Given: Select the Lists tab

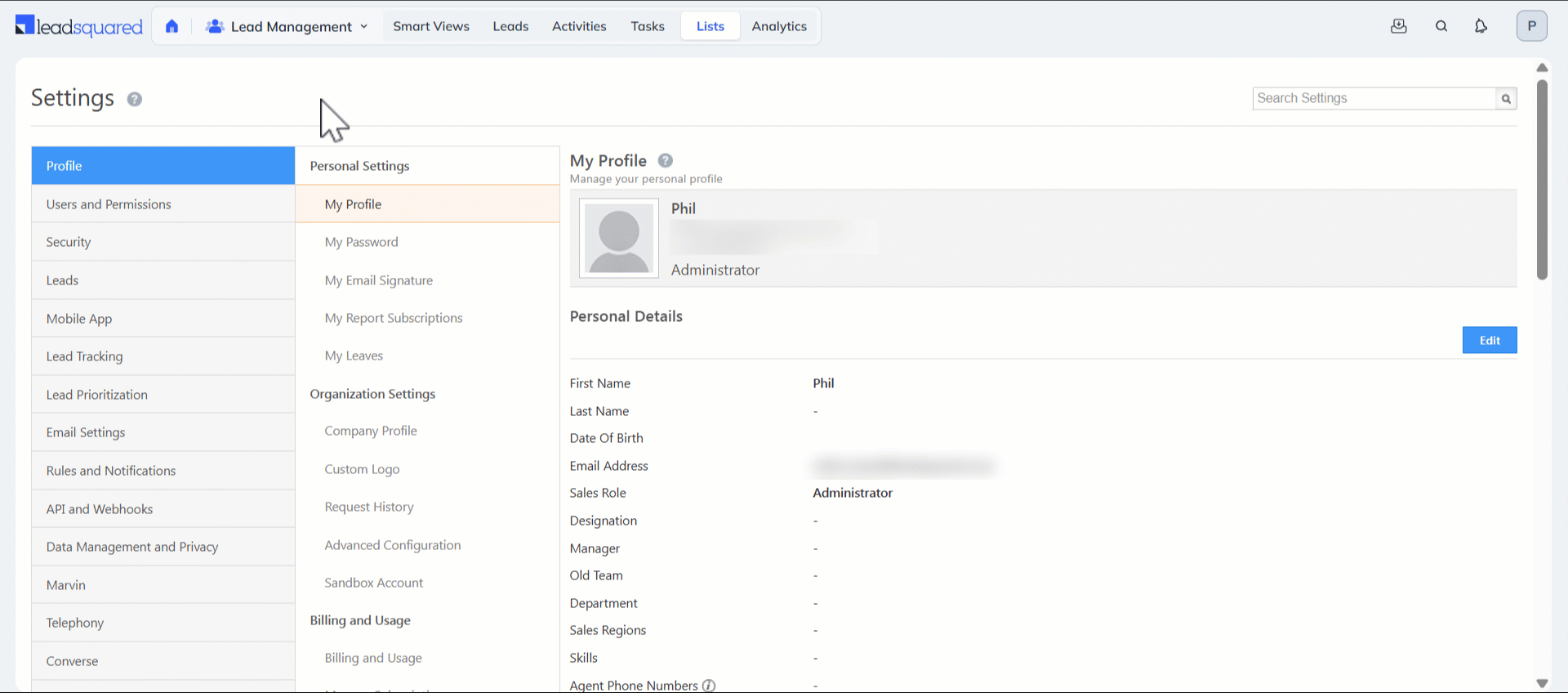Looking at the screenshot, I should click(710, 26).
